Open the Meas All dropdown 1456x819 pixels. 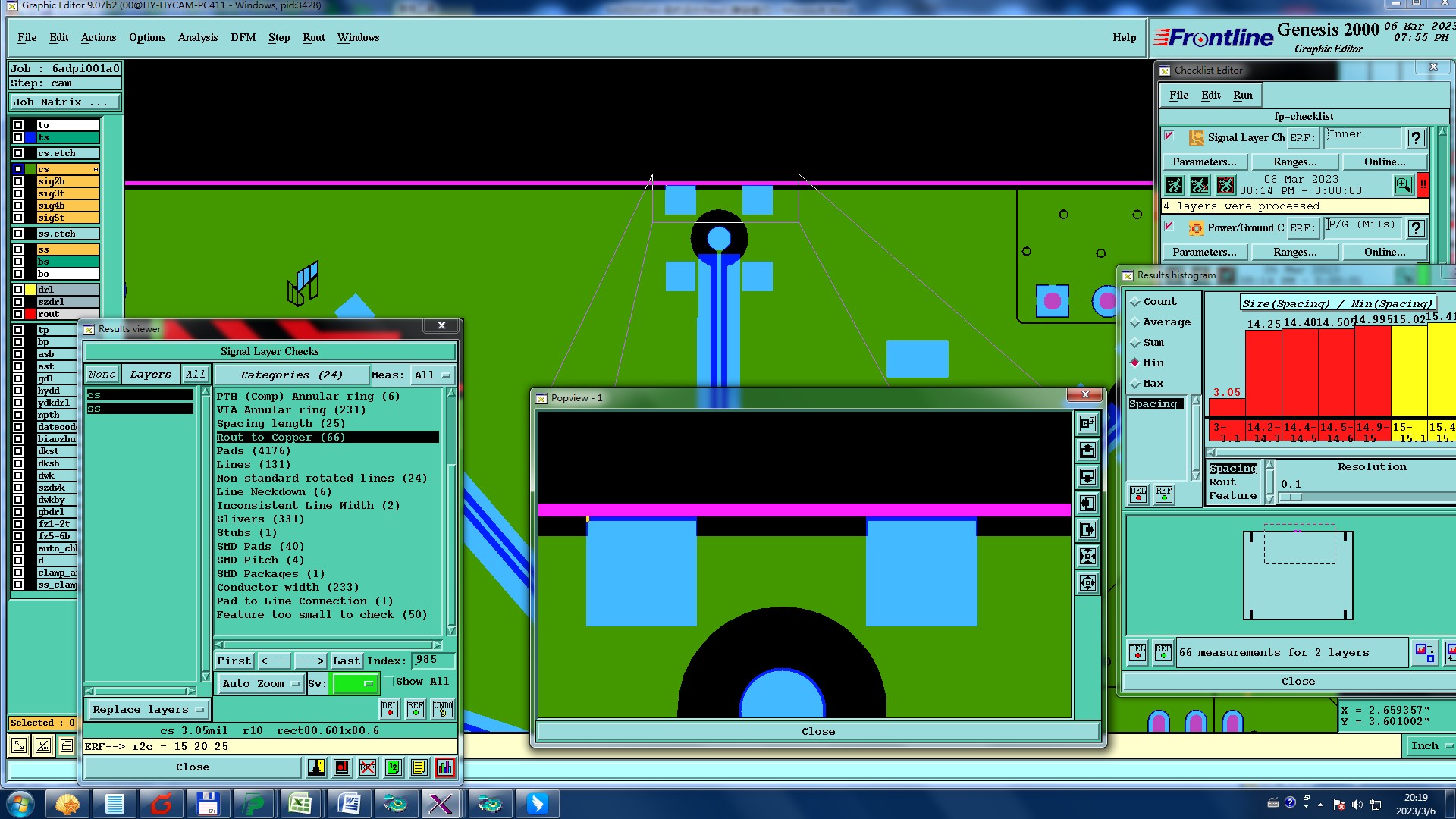[432, 375]
